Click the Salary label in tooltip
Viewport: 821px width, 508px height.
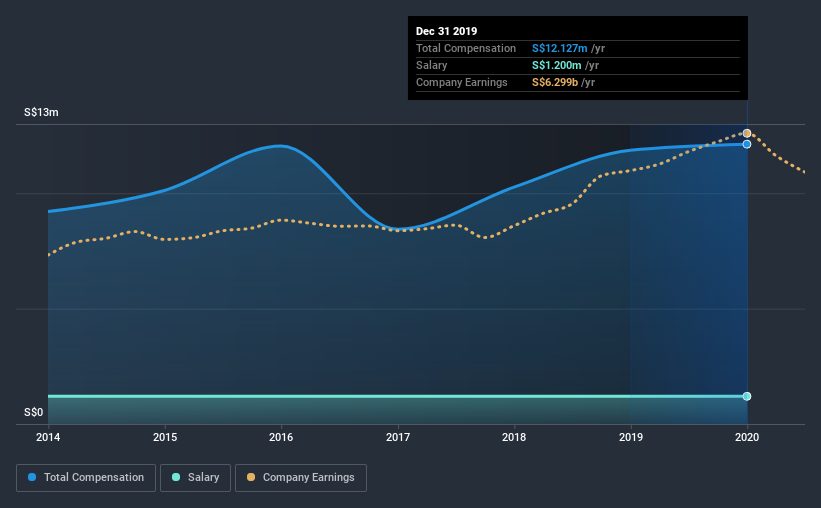[x=431, y=65]
